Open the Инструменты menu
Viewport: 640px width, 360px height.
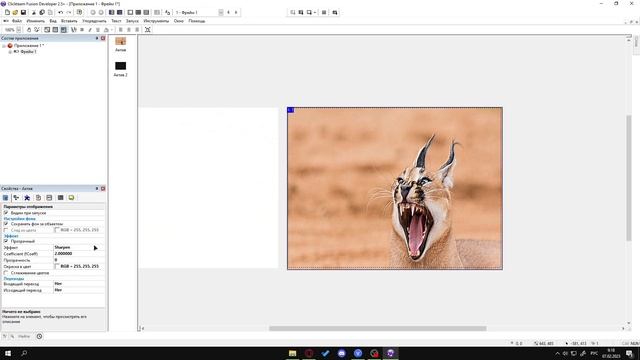[156, 21]
